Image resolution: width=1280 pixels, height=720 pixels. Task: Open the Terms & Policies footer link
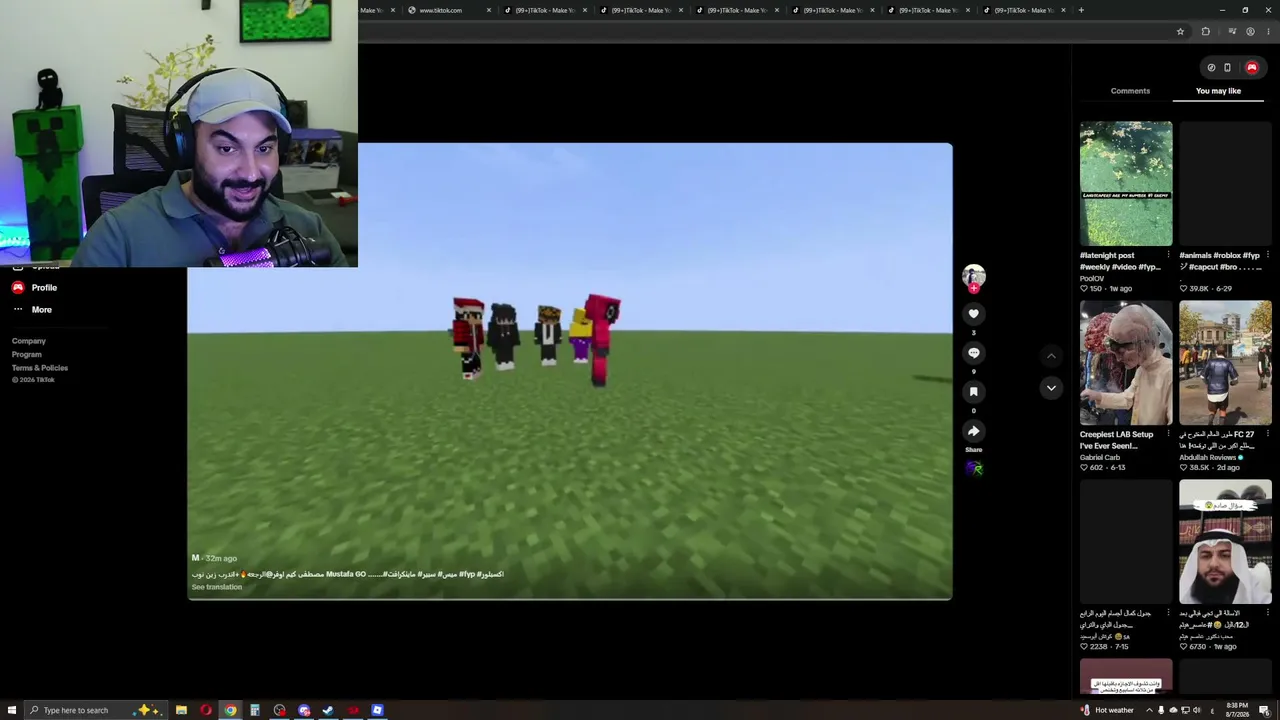tap(40, 368)
